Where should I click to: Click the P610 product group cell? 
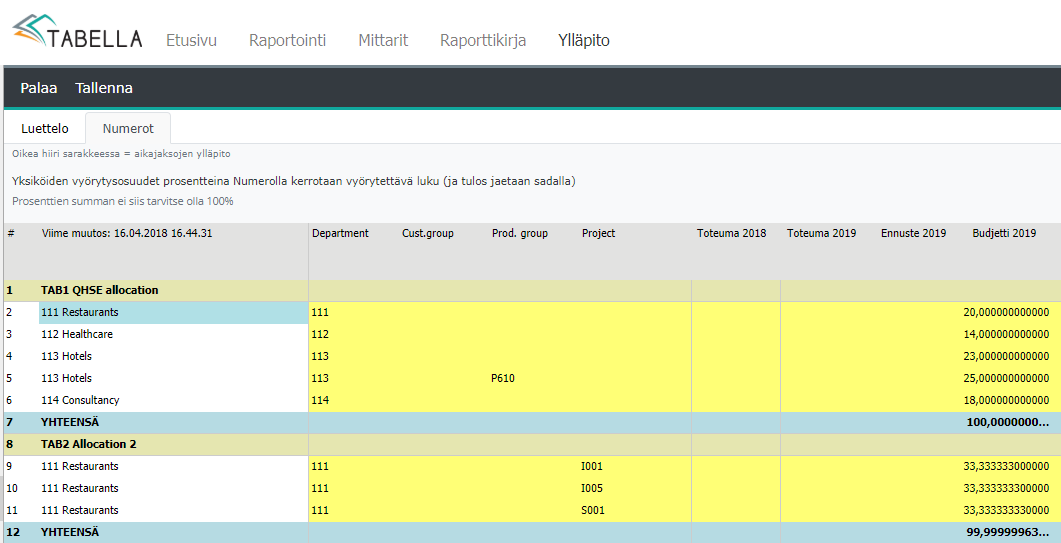(503, 378)
